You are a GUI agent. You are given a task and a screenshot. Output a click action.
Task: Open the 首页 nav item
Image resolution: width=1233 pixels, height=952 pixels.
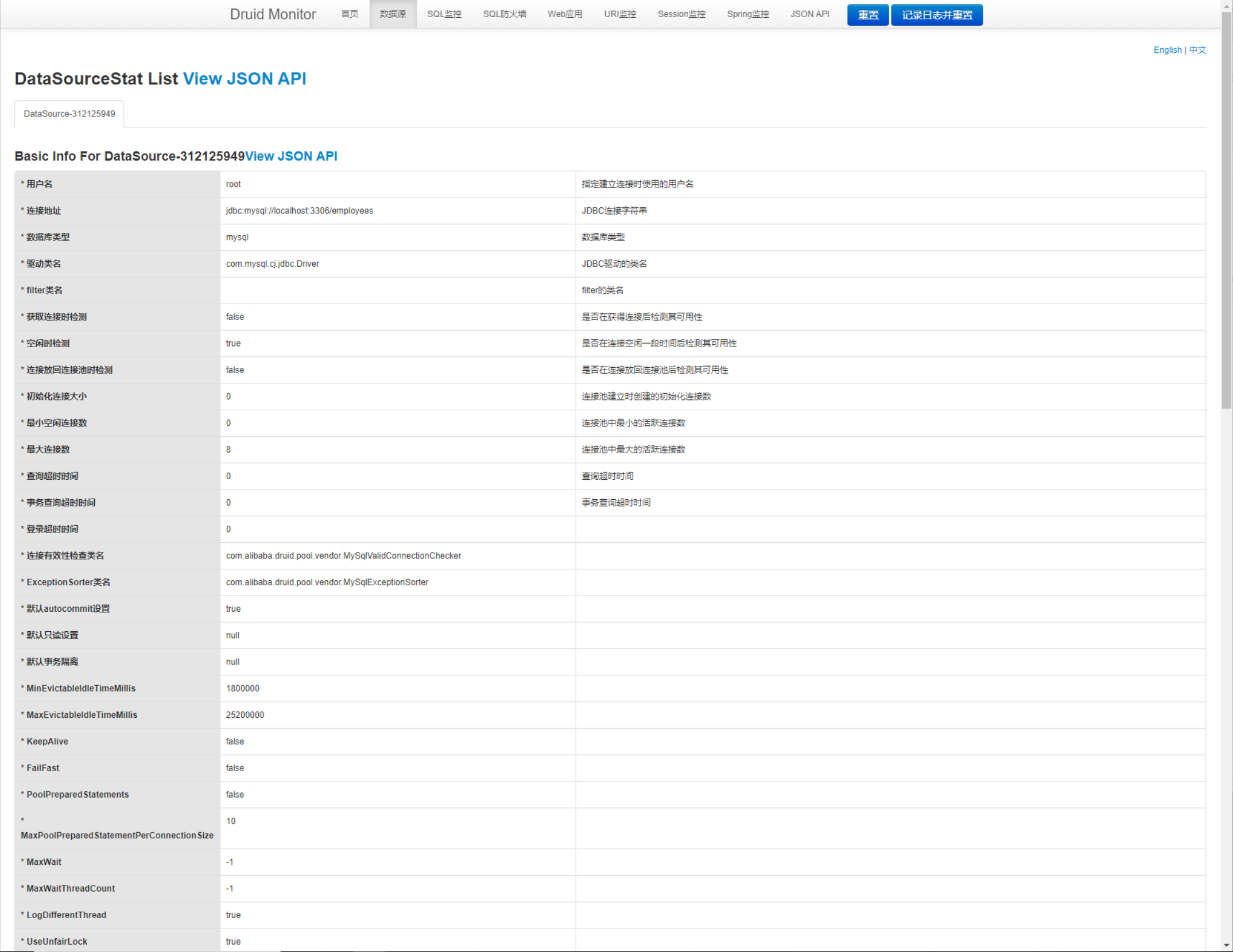pyautogui.click(x=349, y=14)
